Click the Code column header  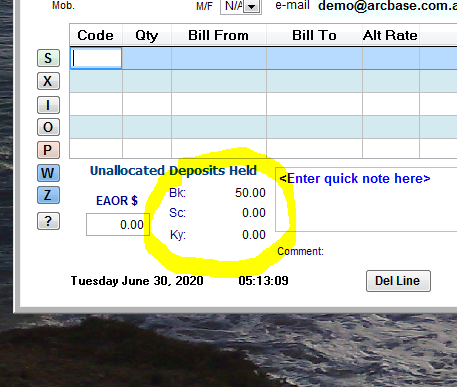point(96,35)
